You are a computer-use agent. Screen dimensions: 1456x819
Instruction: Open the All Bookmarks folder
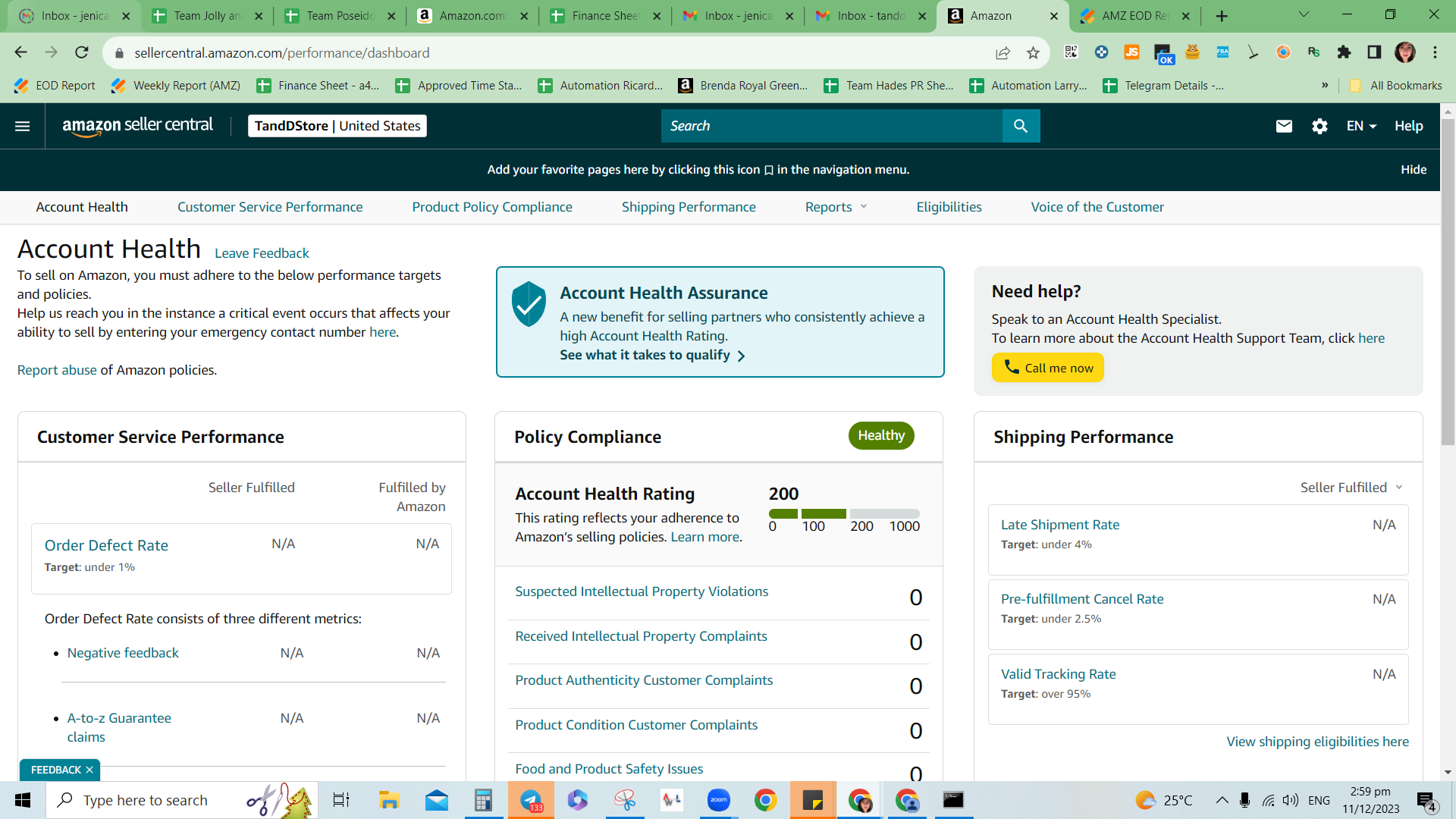coord(1395,86)
